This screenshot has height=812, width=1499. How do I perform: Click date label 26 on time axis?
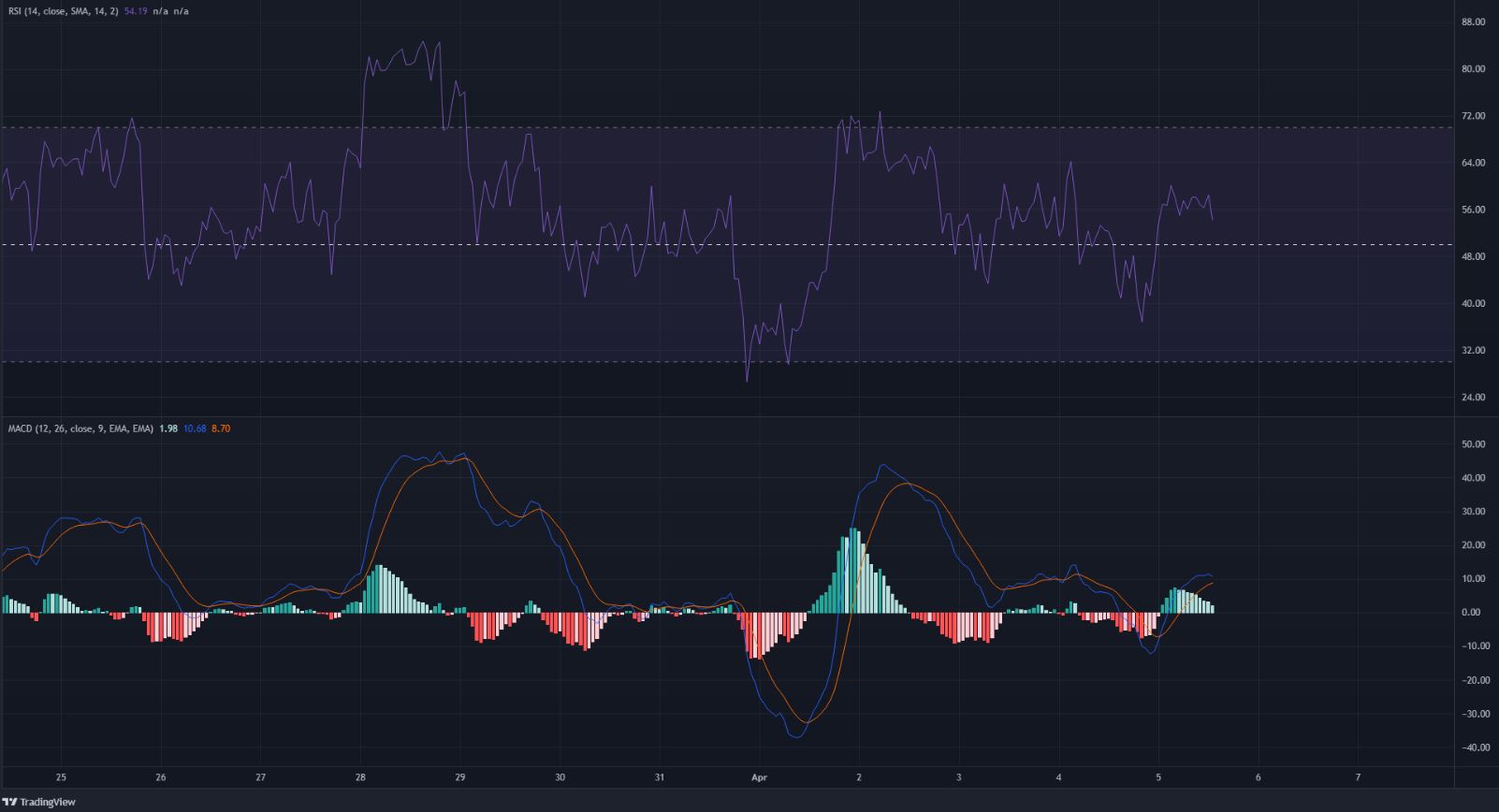[161, 777]
